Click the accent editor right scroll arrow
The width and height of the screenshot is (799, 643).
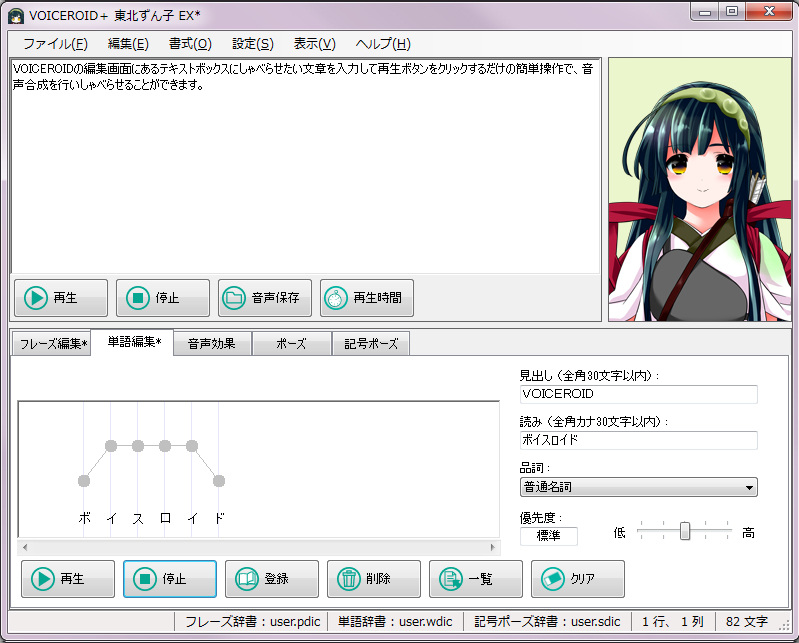pyautogui.click(x=492, y=547)
